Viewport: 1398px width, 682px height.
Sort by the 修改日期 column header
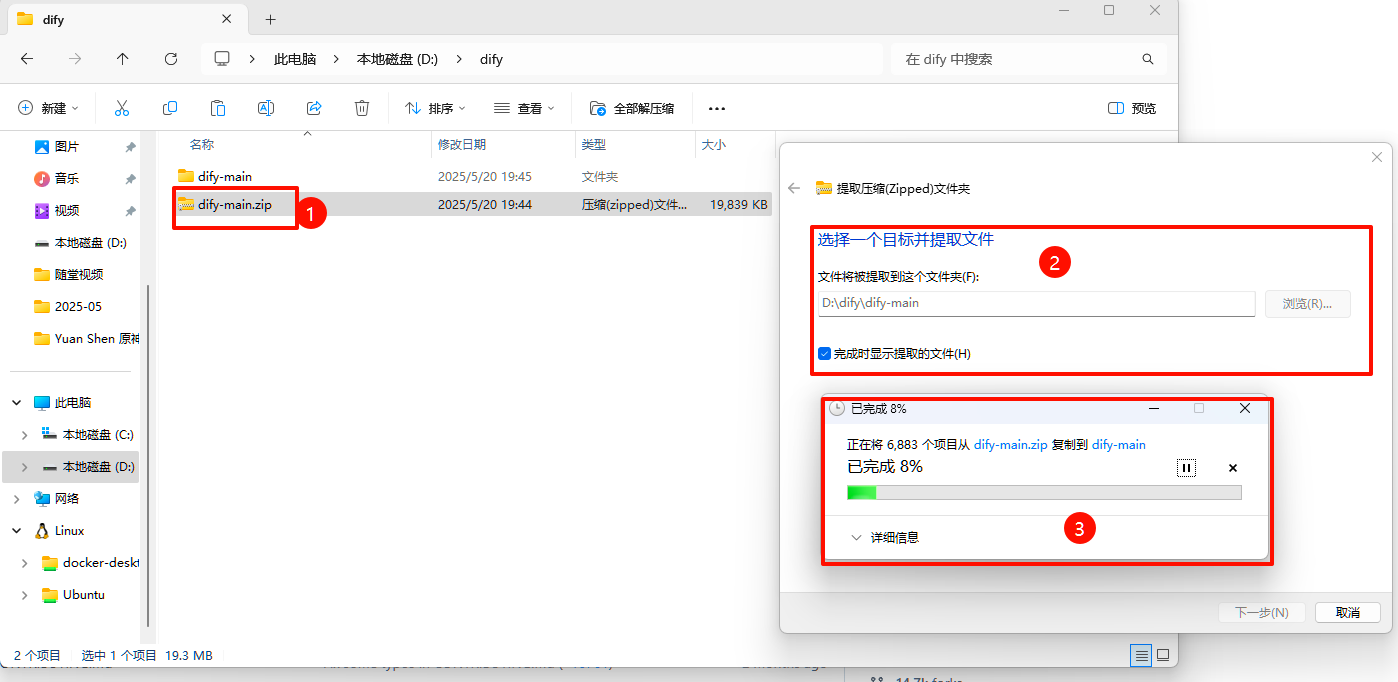coord(462,145)
